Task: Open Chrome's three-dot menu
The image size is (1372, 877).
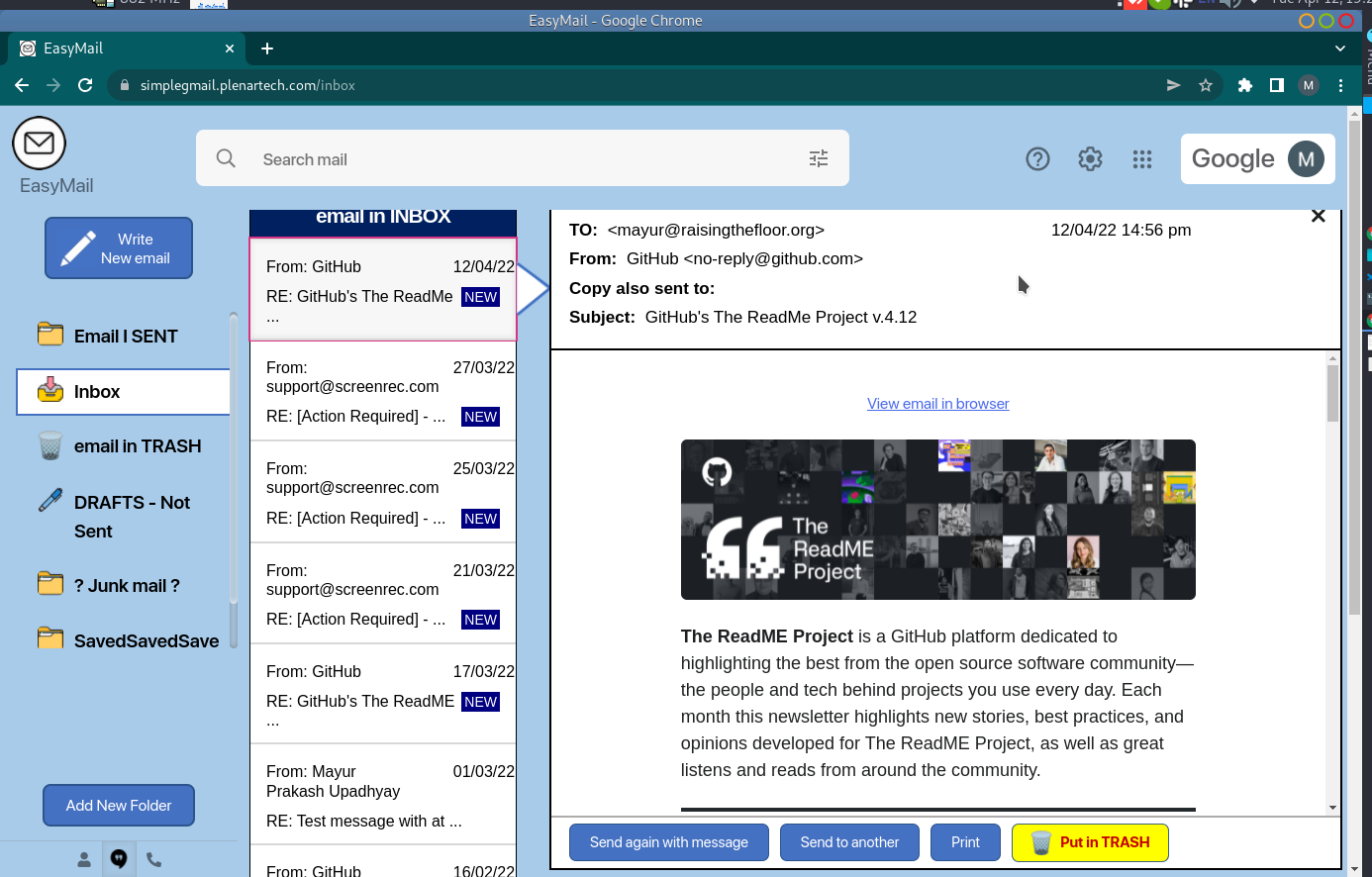Action: point(1341,85)
